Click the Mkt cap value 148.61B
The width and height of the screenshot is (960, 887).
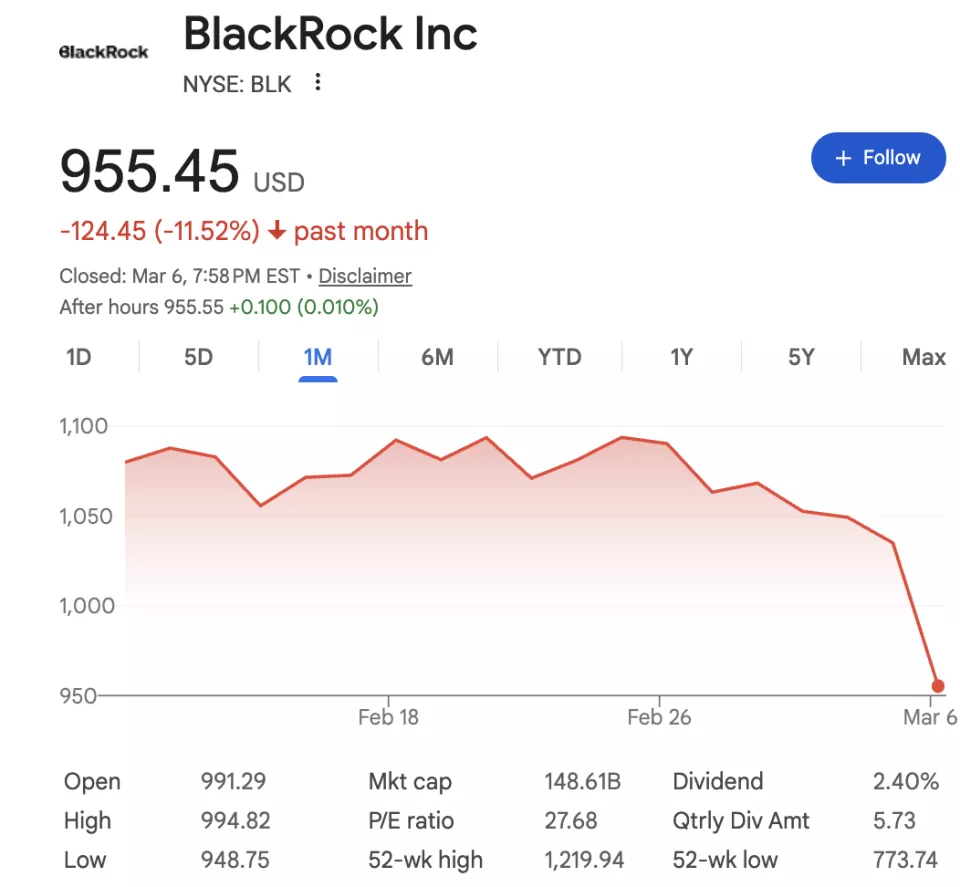(x=582, y=782)
